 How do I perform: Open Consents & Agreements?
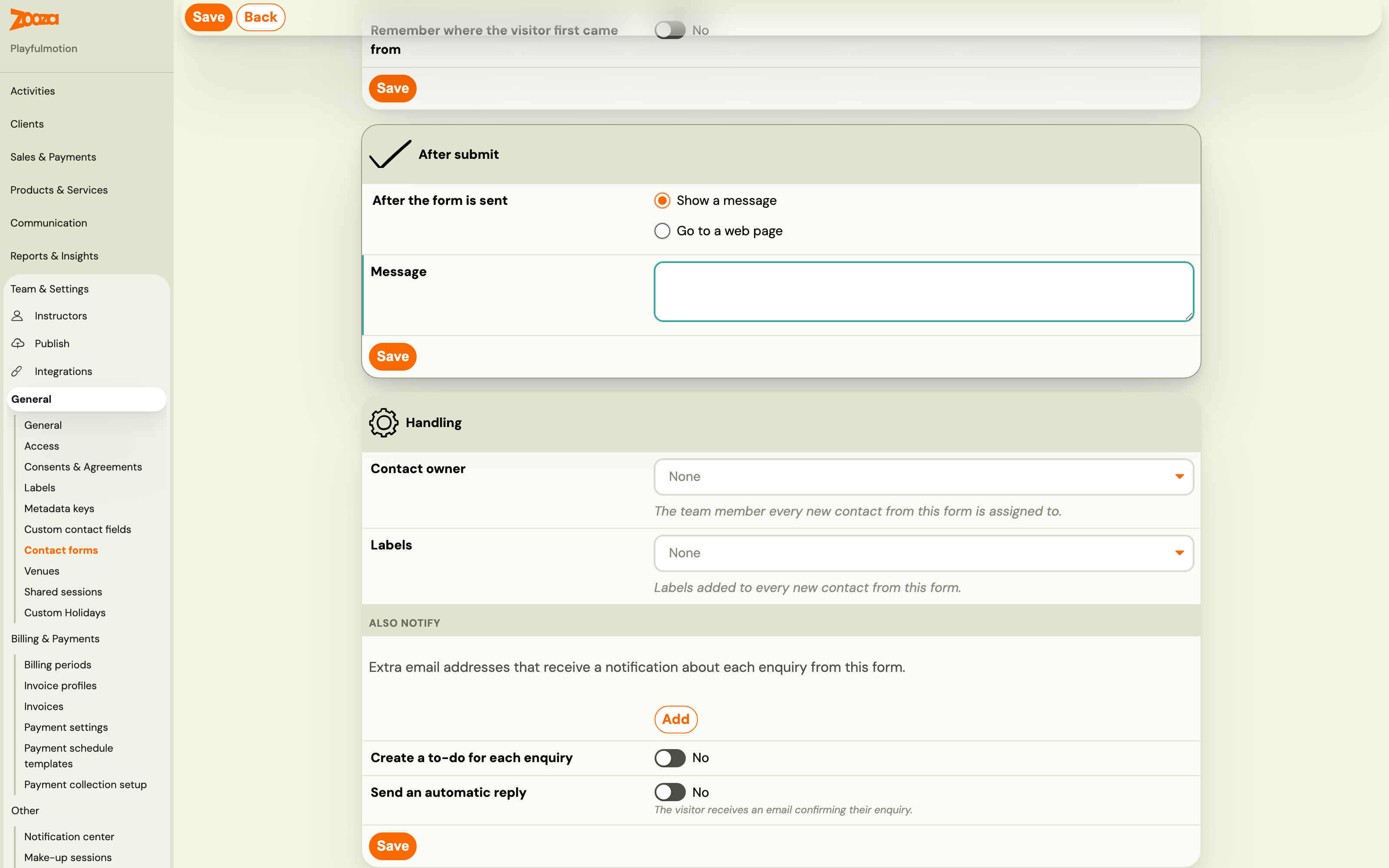tap(83, 467)
